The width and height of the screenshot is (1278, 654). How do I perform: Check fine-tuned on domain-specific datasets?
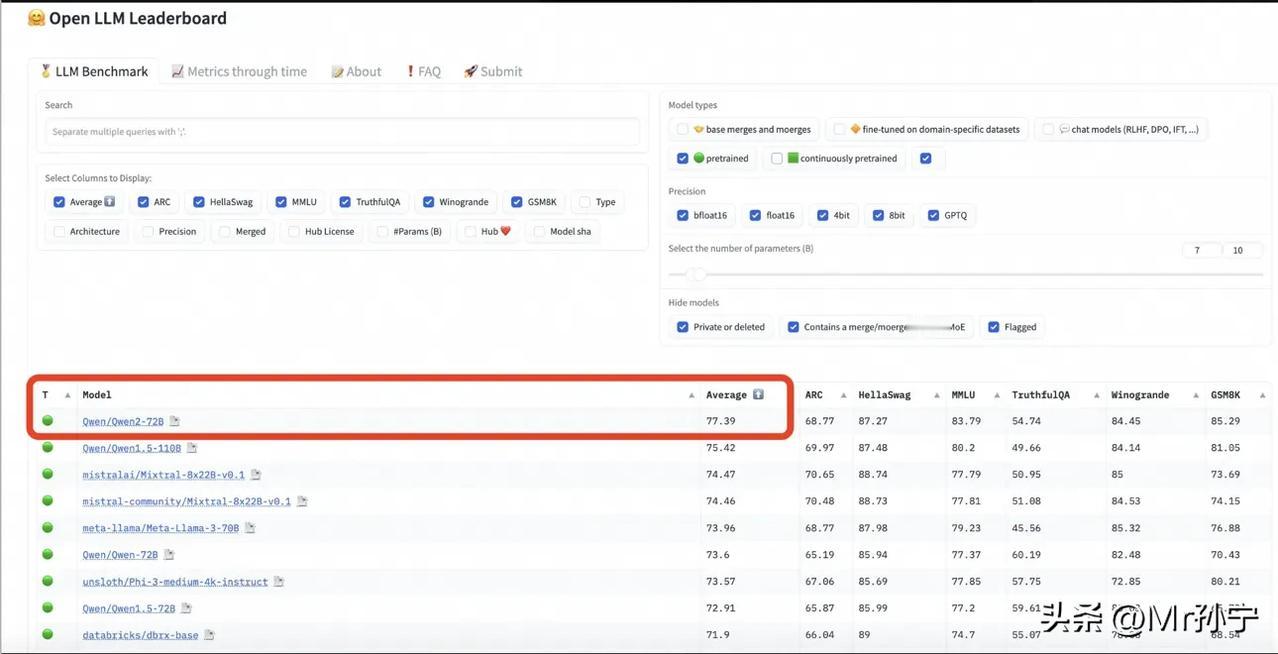pyautogui.click(x=839, y=129)
